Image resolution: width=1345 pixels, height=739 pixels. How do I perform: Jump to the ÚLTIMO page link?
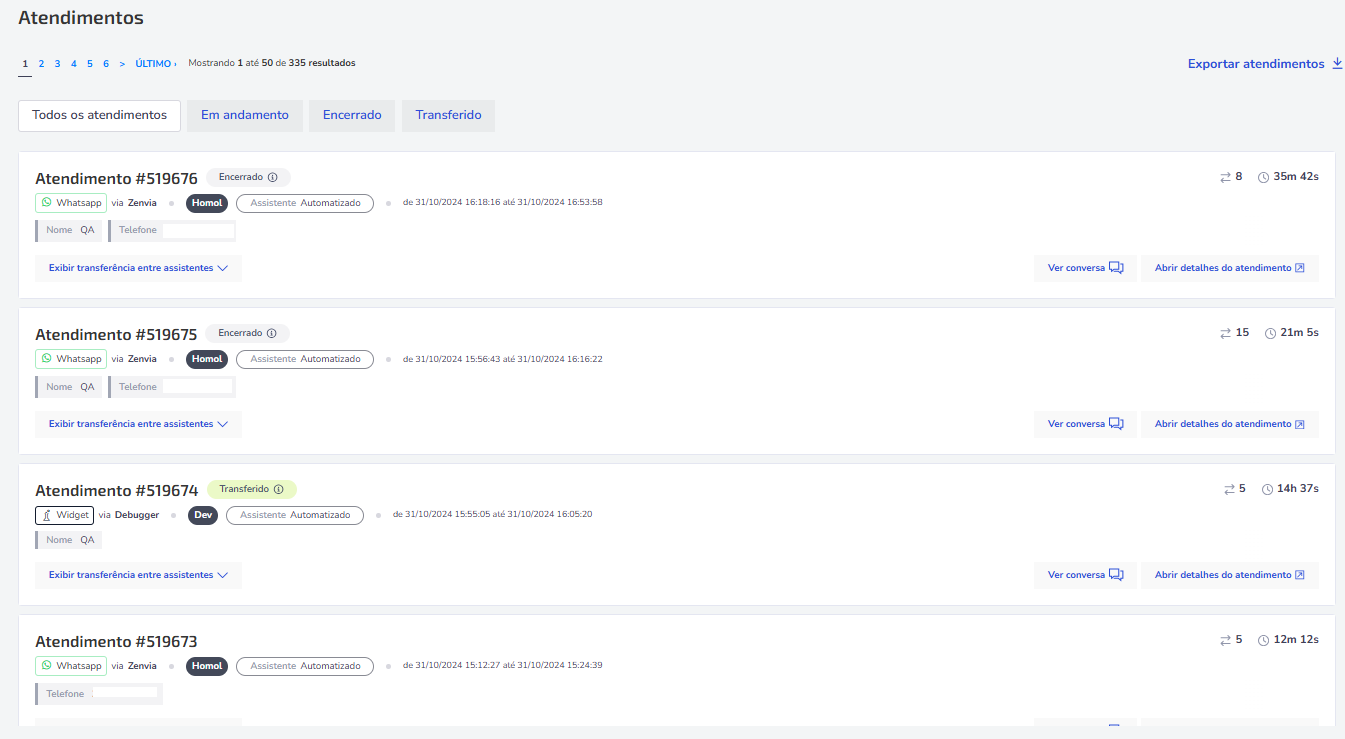[155, 63]
